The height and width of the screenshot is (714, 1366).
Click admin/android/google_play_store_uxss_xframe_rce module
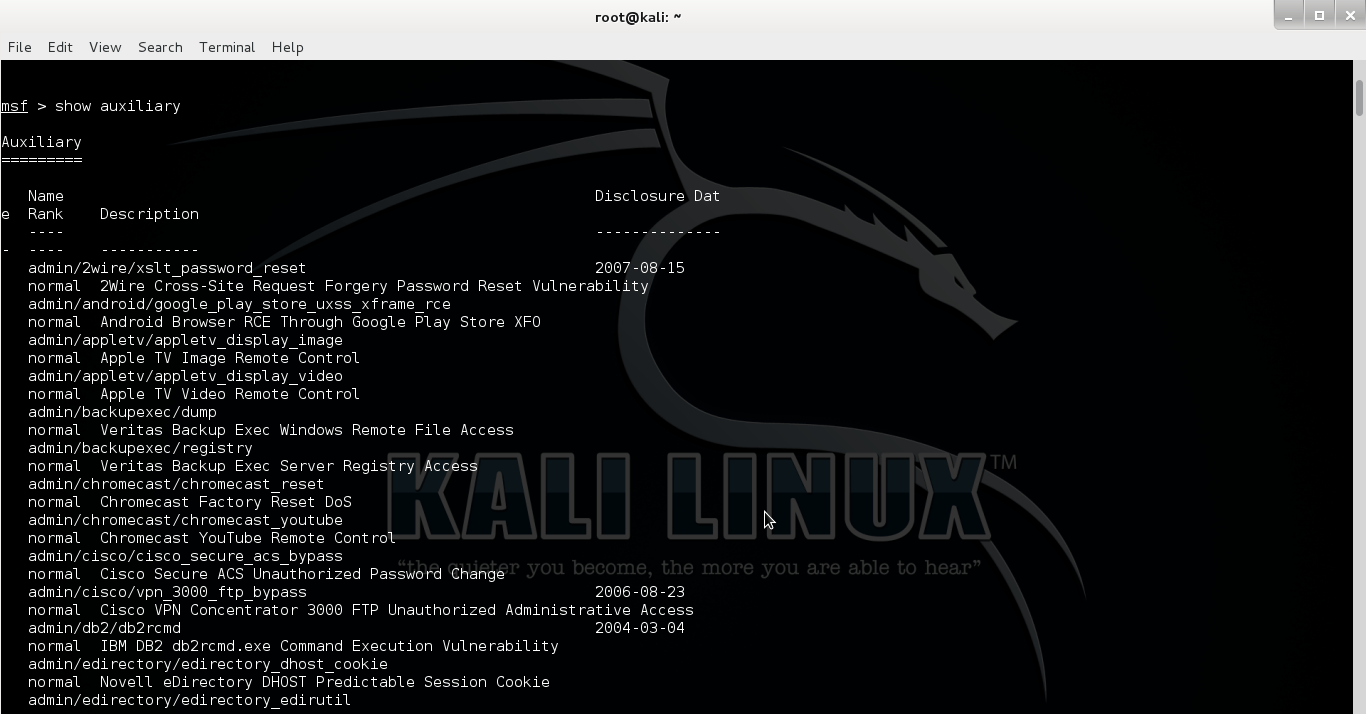(x=239, y=304)
